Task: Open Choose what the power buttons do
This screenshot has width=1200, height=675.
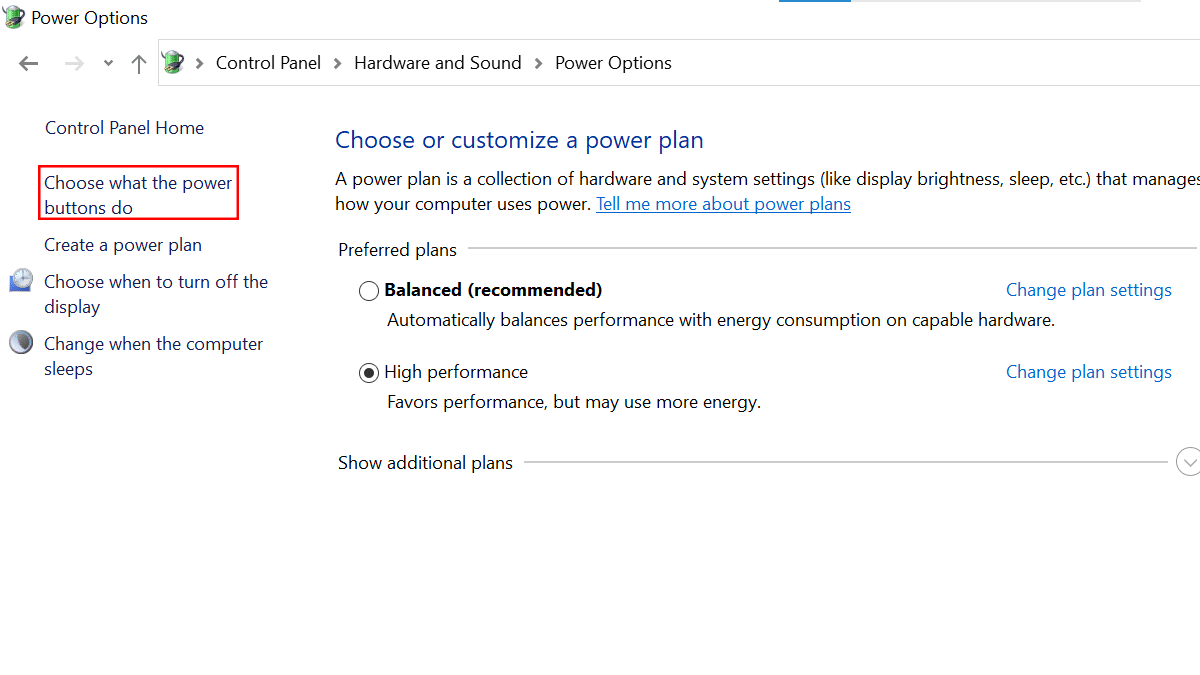Action: pyautogui.click(x=138, y=195)
